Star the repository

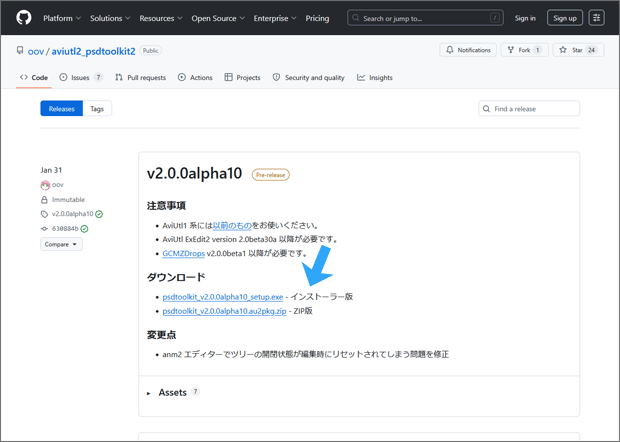578,50
